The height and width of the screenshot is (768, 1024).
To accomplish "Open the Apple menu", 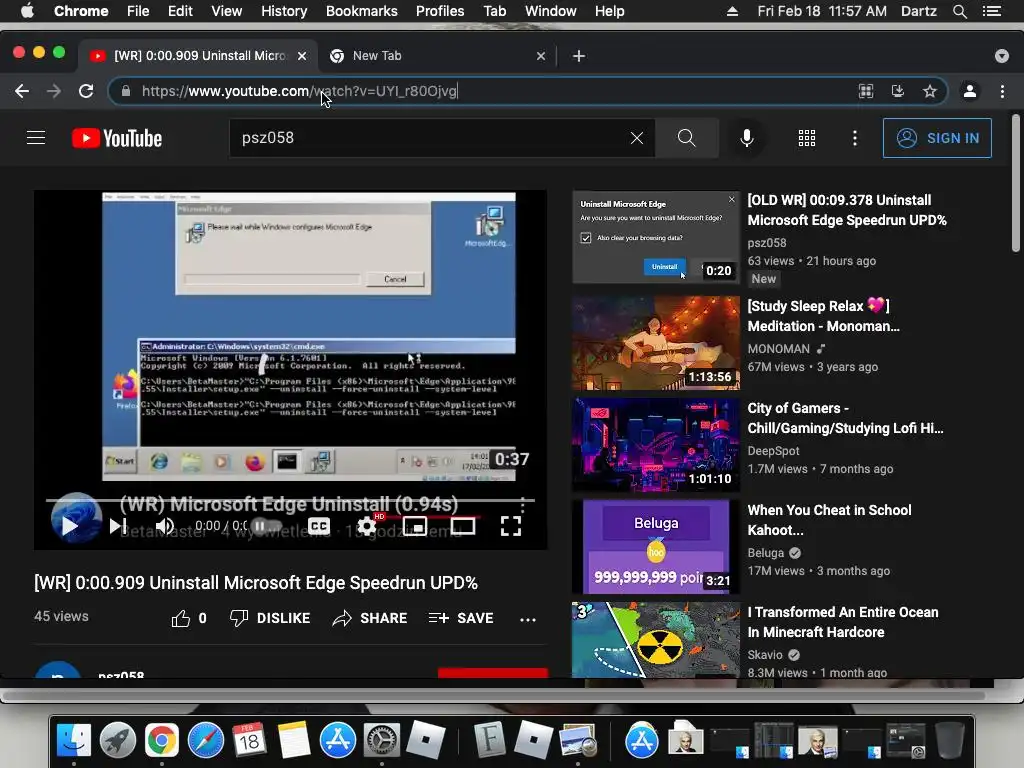I will 27,11.
